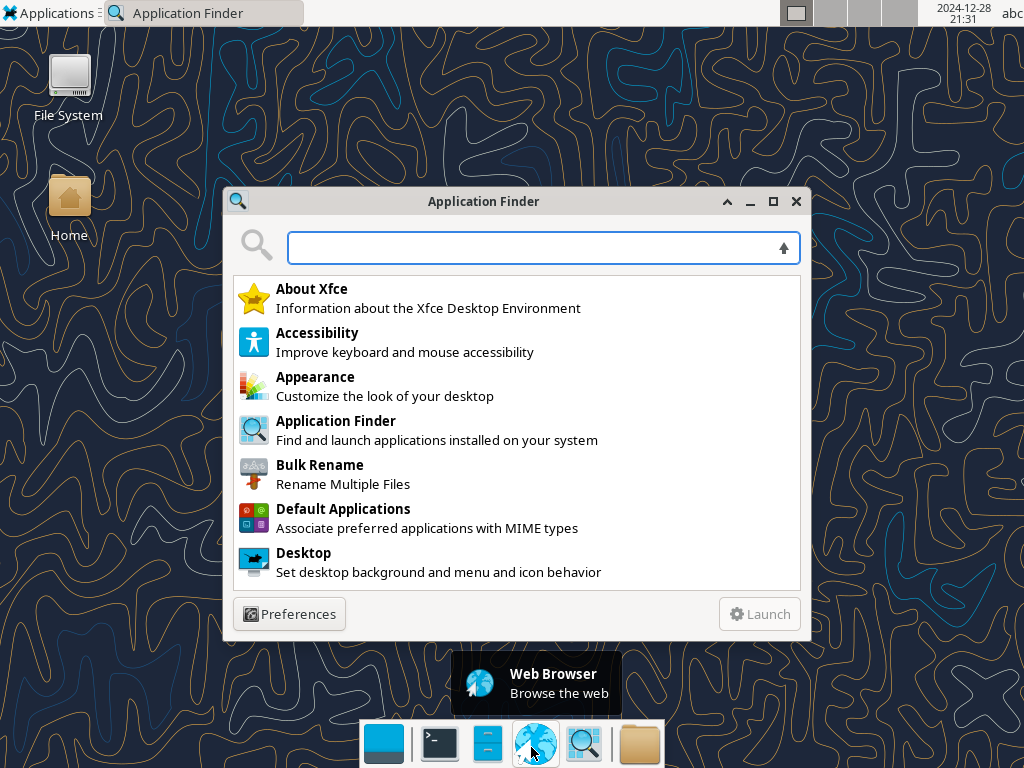Switch to the third workspace in the pager
The width and height of the screenshot is (1024, 768).
[865, 13]
